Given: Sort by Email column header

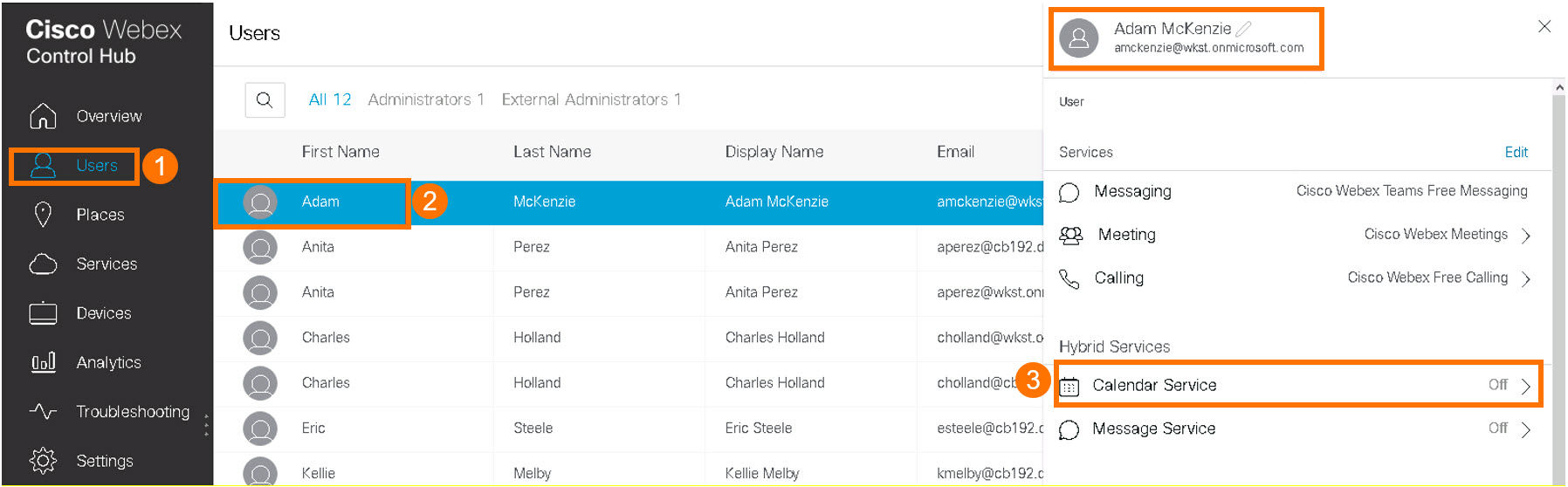Looking at the screenshot, I should pos(955,152).
